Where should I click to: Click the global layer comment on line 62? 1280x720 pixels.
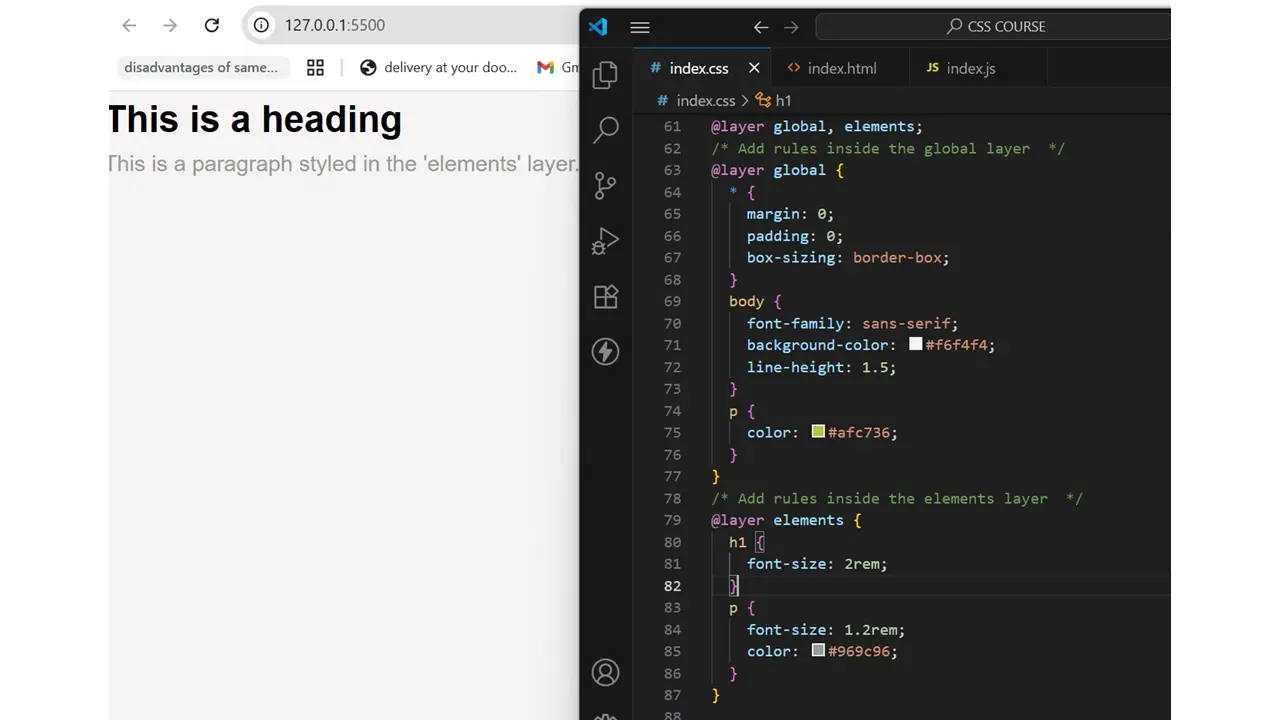click(888, 148)
